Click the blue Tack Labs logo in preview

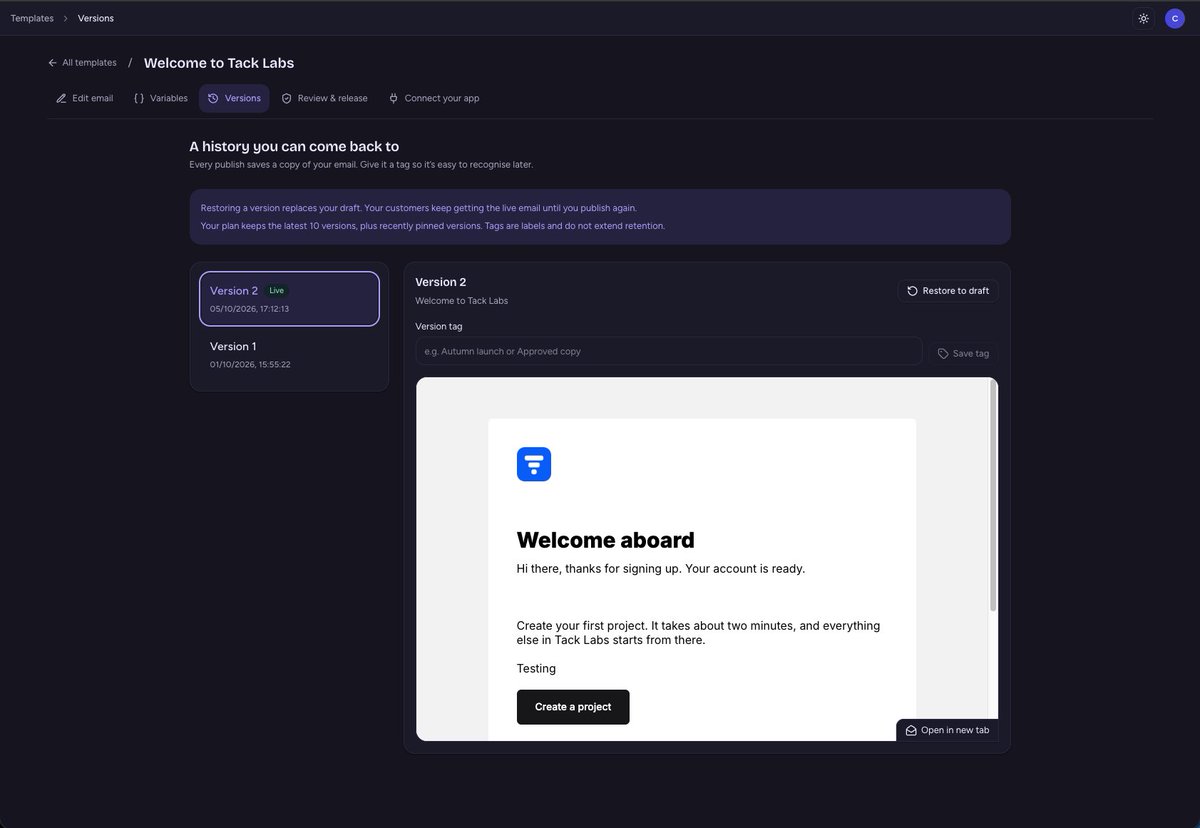click(534, 464)
